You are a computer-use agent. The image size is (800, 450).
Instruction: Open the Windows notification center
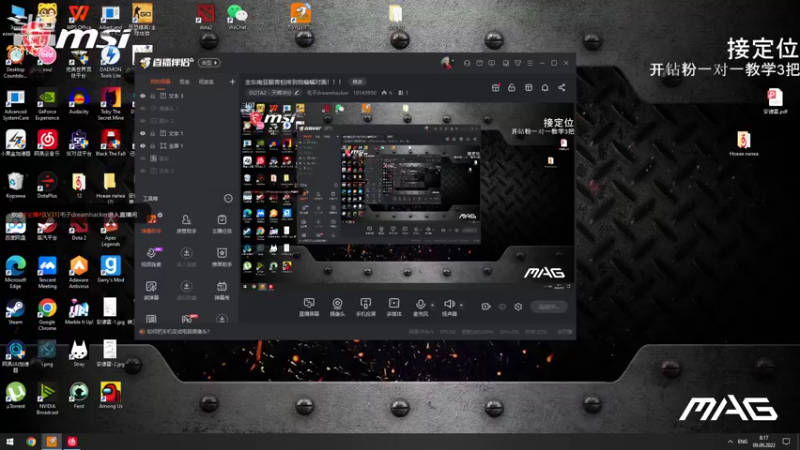click(786, 442)
